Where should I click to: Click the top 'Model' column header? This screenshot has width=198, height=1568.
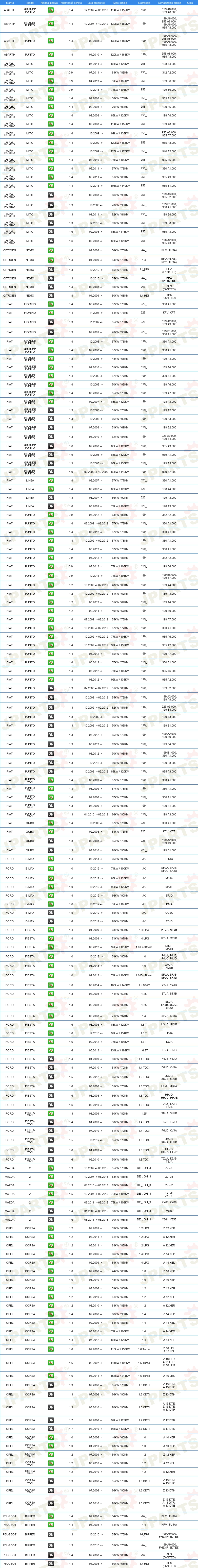(x=30, y=3)
